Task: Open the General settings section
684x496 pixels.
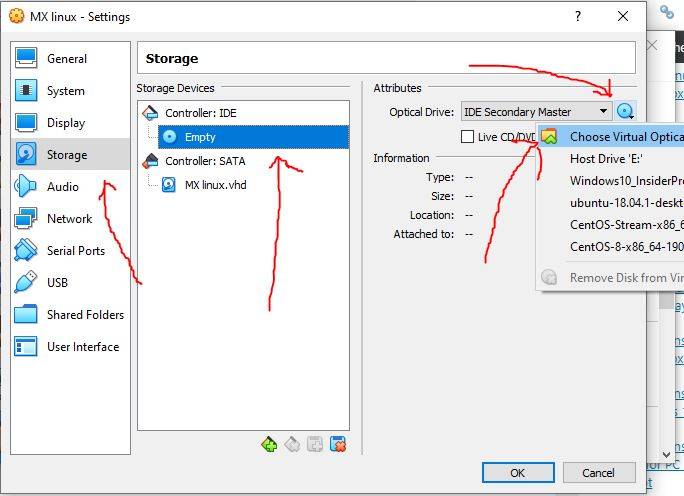Action: [67, 59]
